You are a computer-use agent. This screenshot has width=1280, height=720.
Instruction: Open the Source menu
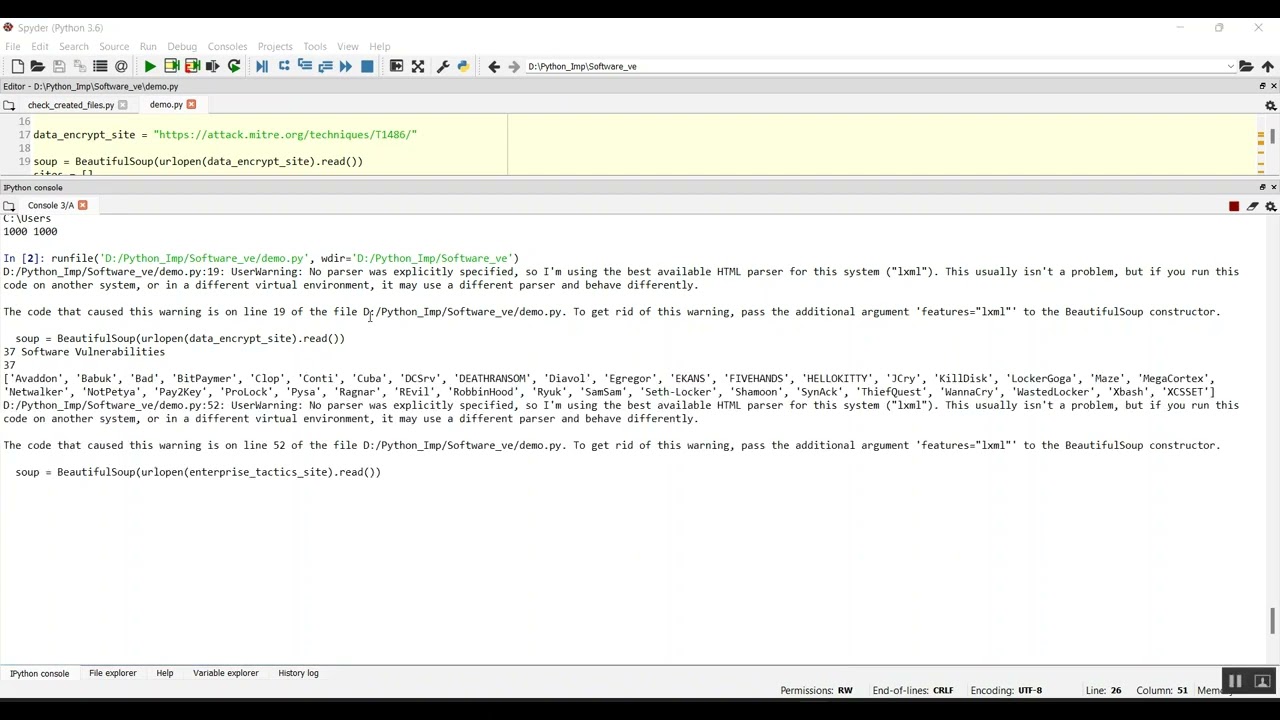[114, 46]
